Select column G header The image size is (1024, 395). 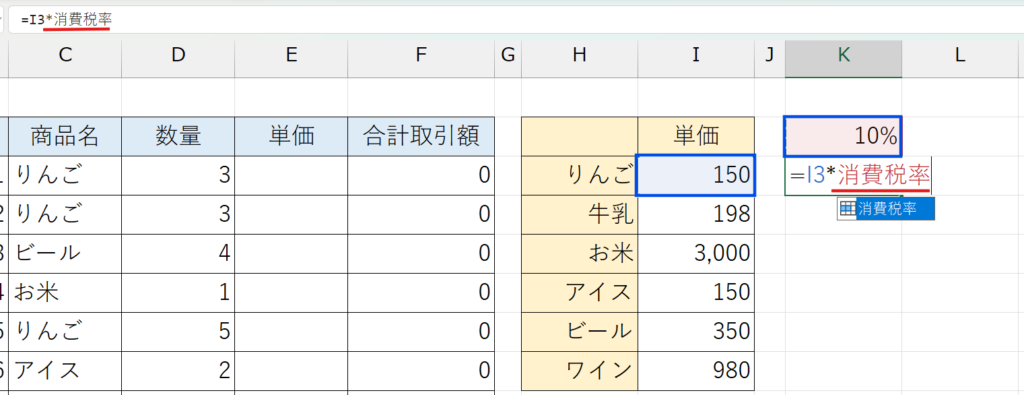pos(508,55)
